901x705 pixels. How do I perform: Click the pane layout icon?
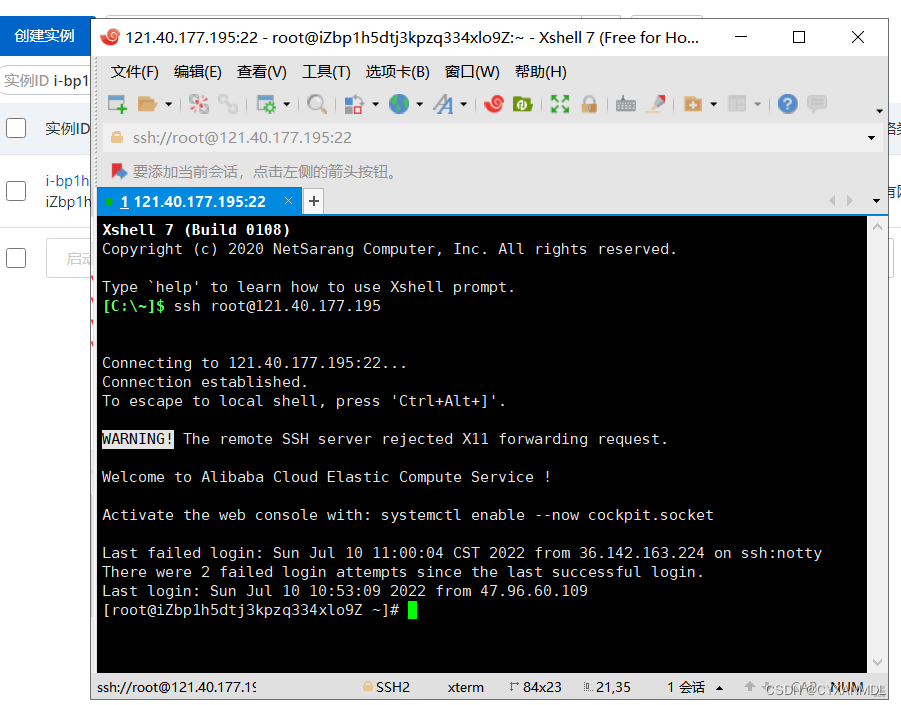click(x=737, y=105)
